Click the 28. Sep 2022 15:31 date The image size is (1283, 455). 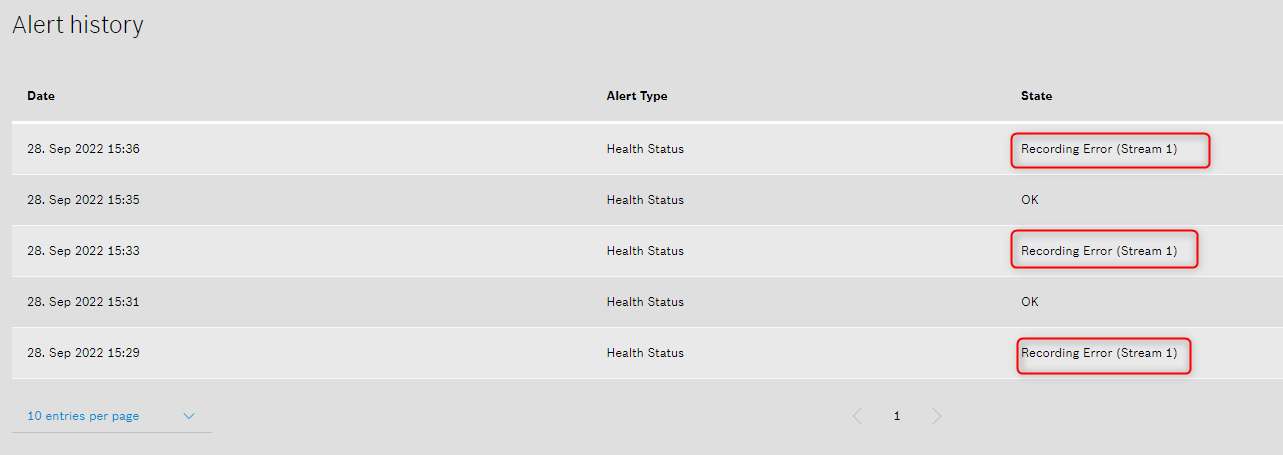click(83, 302)
